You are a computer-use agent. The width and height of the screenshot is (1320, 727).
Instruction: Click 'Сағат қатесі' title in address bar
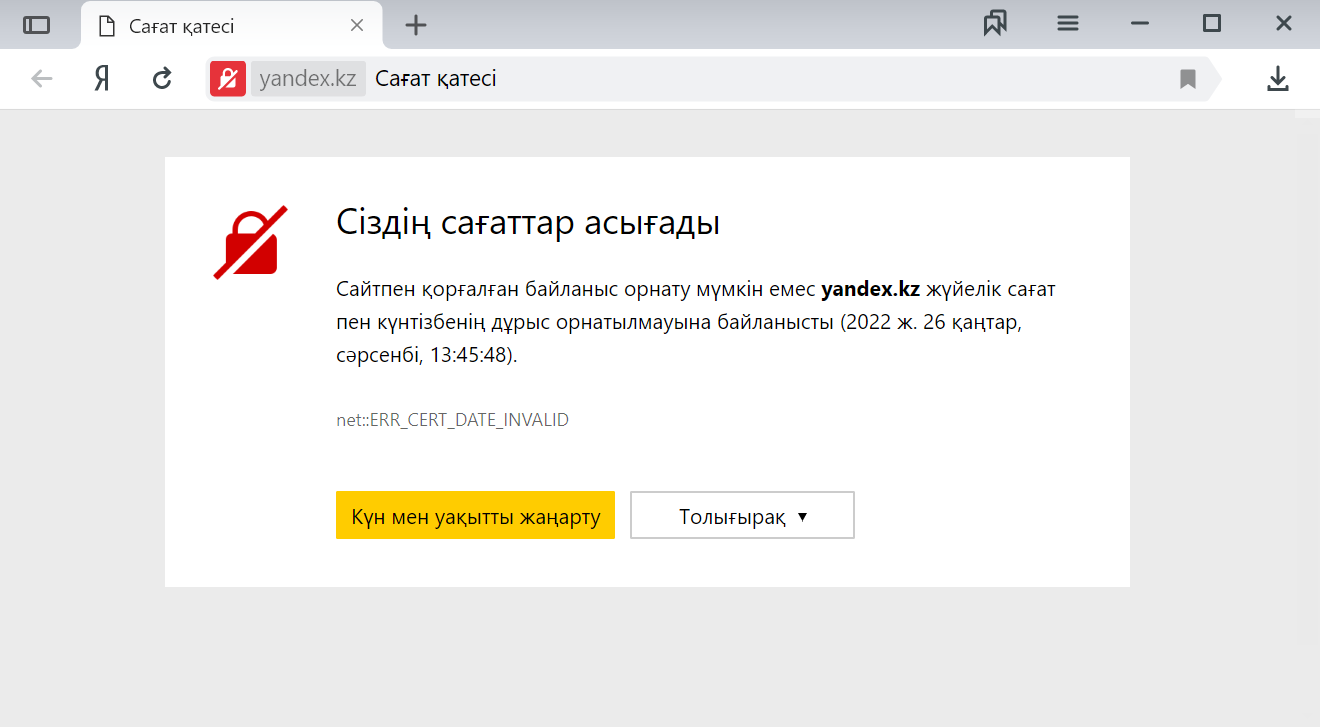click(x=436, y=79)
